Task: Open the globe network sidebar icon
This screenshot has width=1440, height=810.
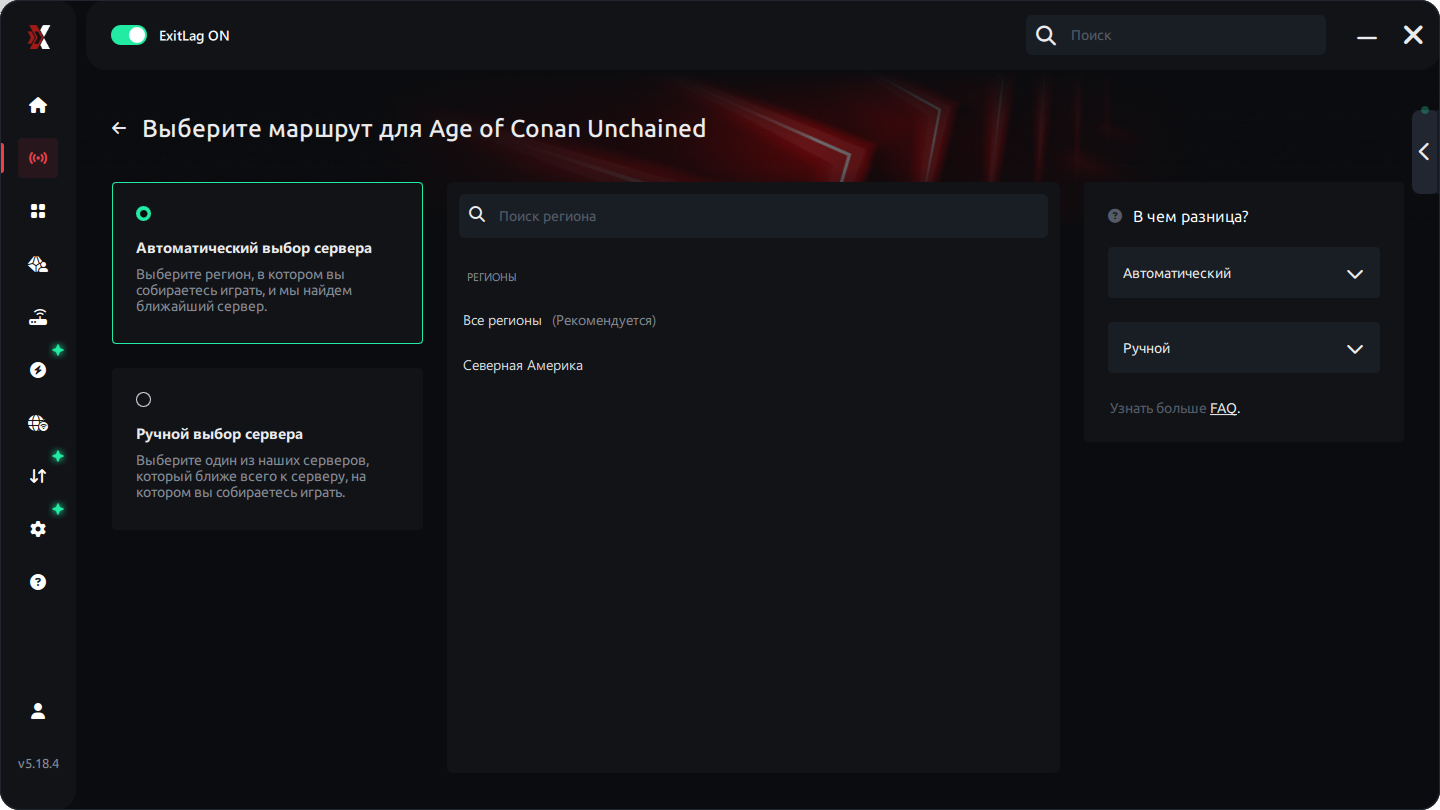Action: (38, 423)
